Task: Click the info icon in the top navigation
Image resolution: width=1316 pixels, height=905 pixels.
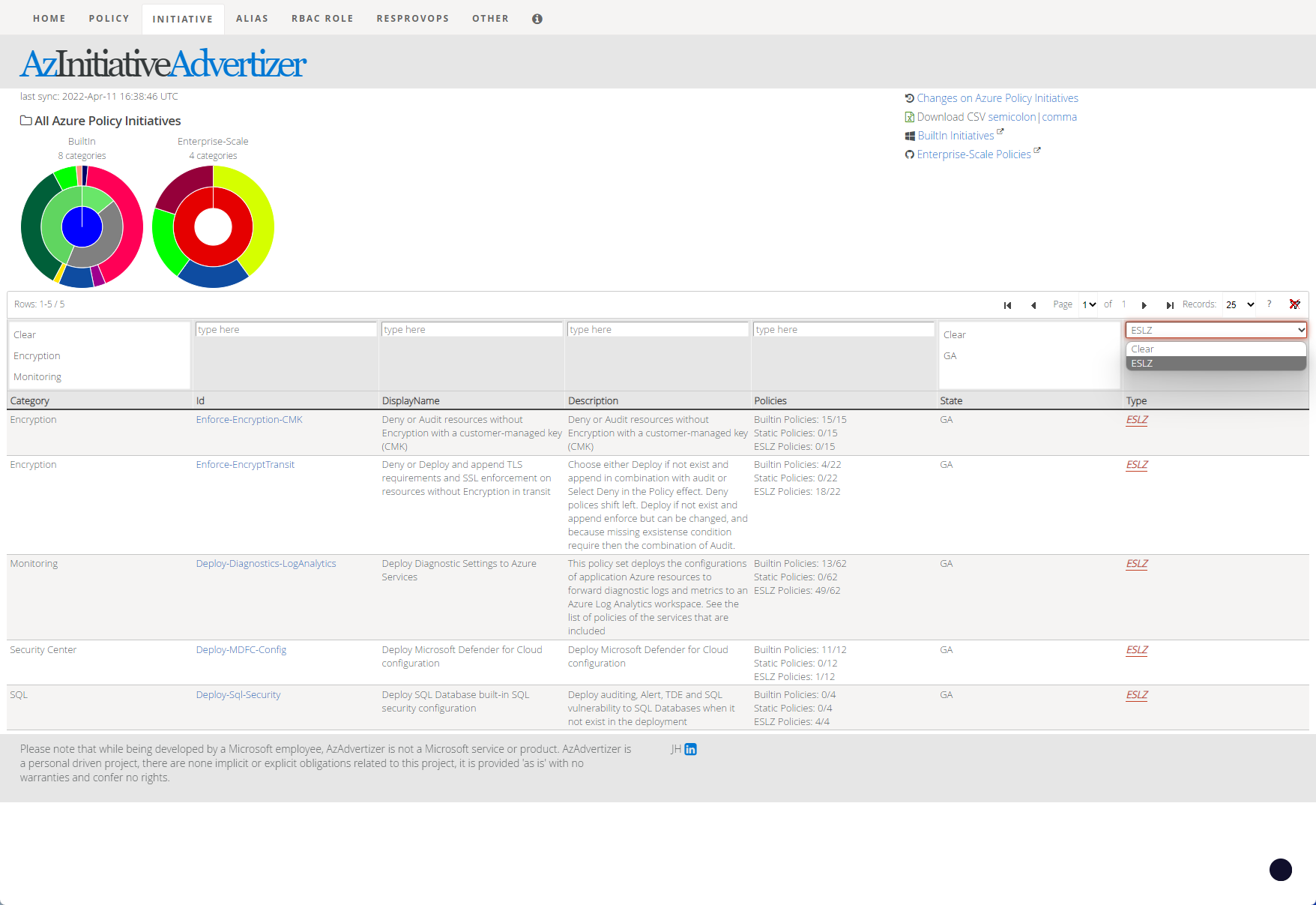Action: pyautogui.click(x=537, y=18)
